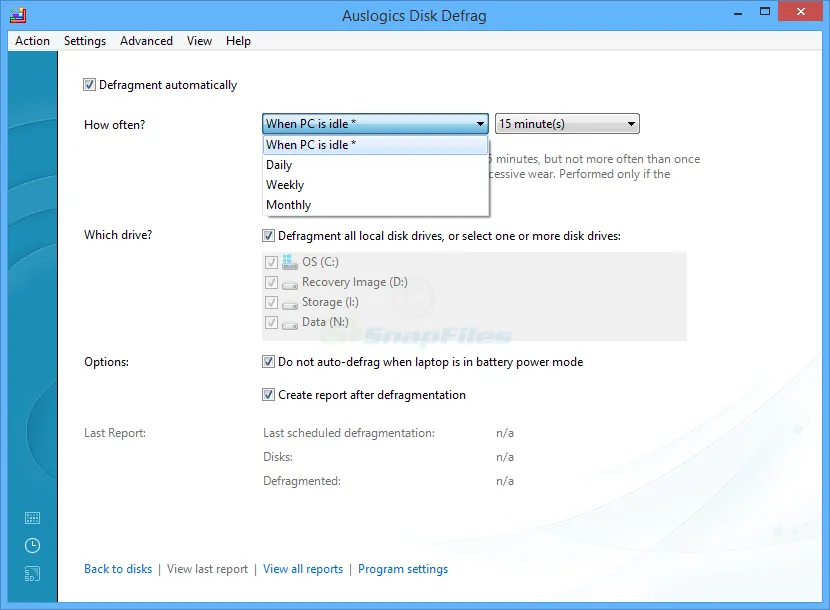Choose Weekly from frequency list
This screenshot has width=830, height=610.
pos(375,185)
